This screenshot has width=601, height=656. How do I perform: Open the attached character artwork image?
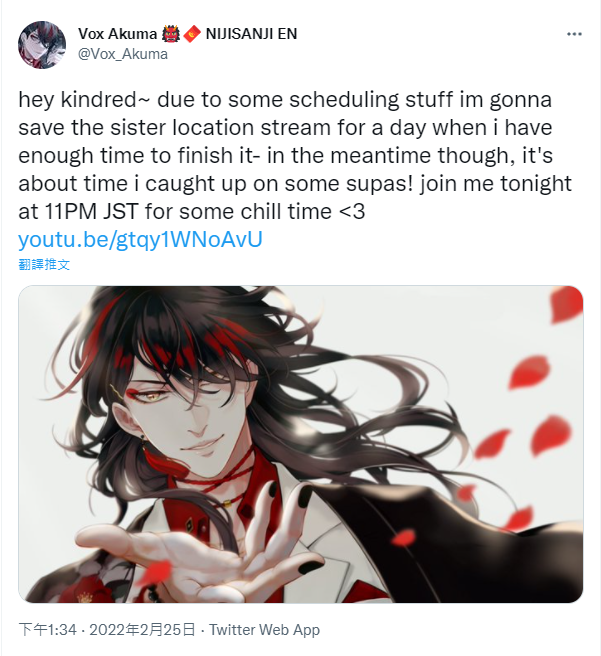click(x=300, y=444)
